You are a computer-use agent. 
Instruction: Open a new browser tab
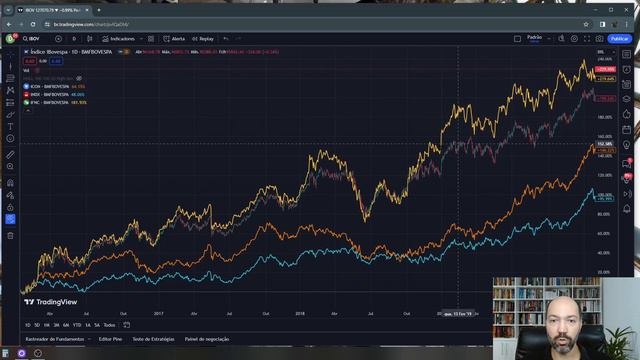coord(99,10)
